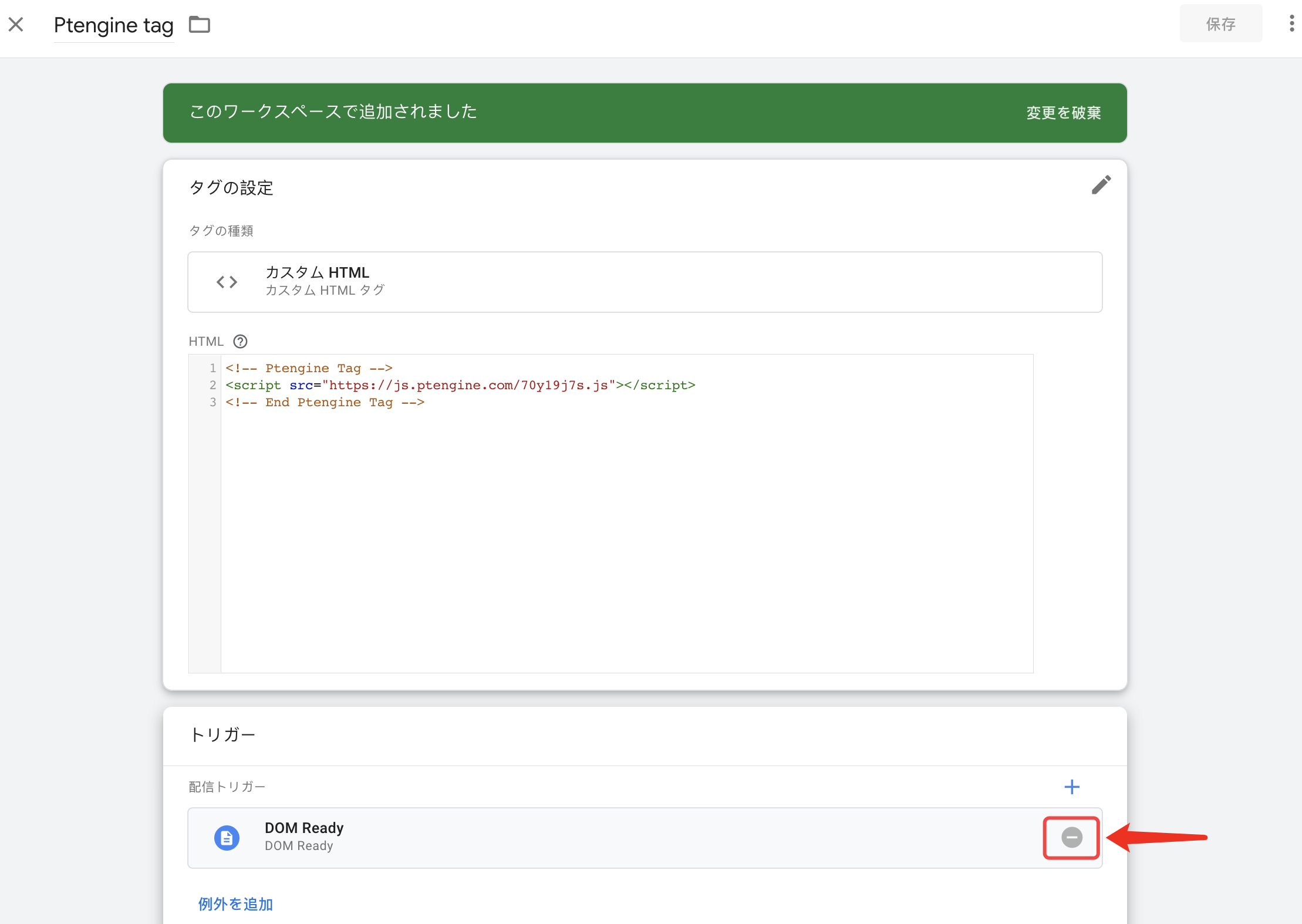
Task: Click the code brackets icon for Custom HTML
Action: point(227,282)
